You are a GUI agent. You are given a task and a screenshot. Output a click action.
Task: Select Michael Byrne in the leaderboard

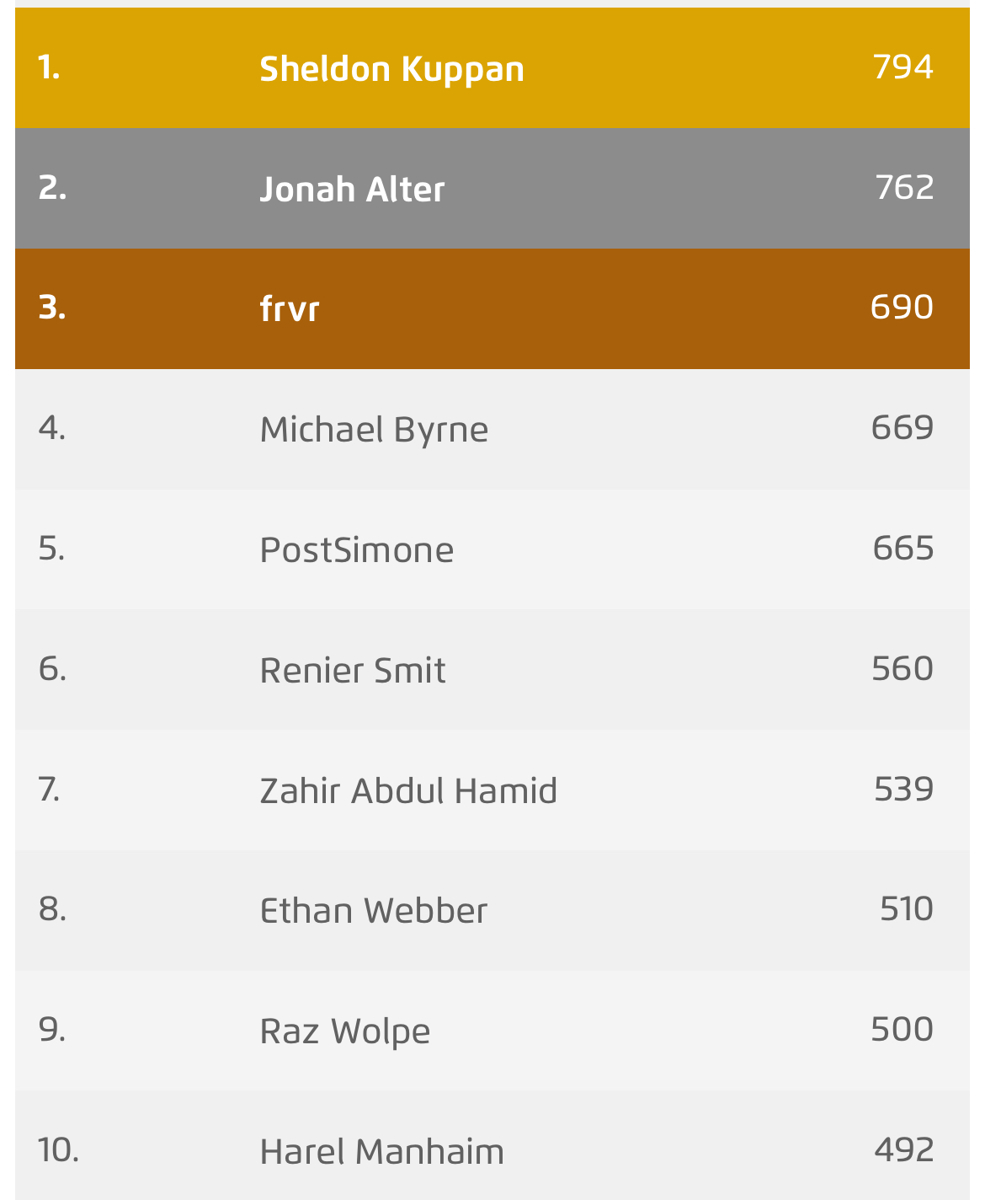tap(374, 430)
